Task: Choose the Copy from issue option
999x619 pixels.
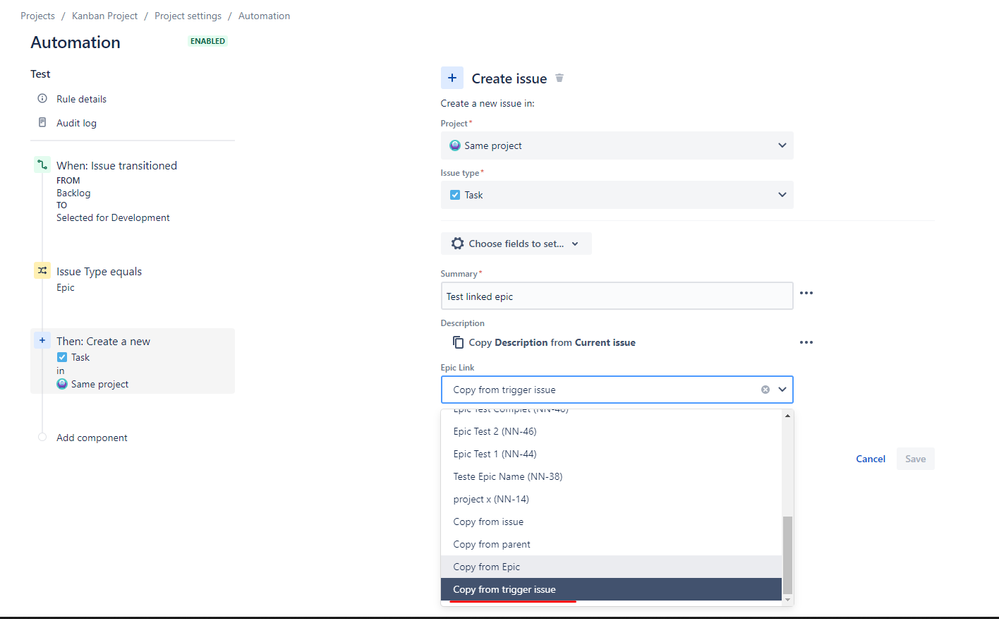Action: click(x=611, y=522)
